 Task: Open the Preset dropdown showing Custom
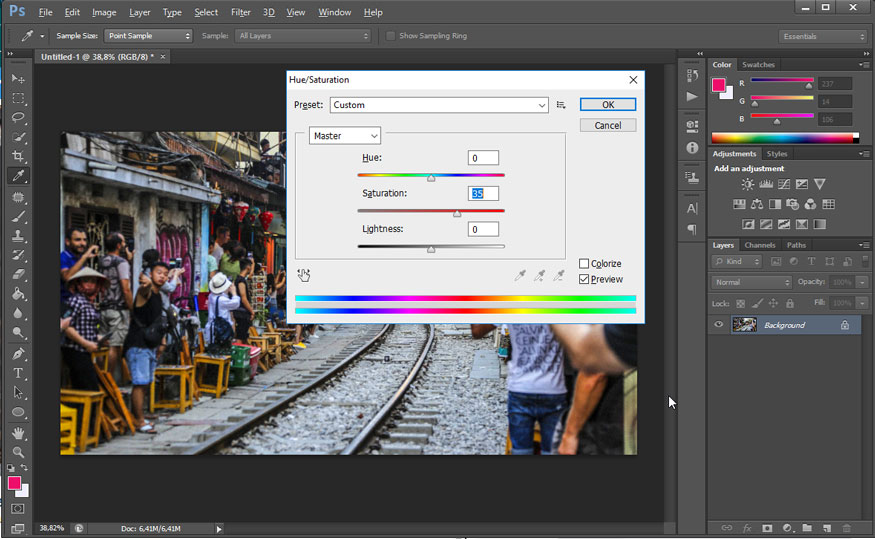[440, 105]
